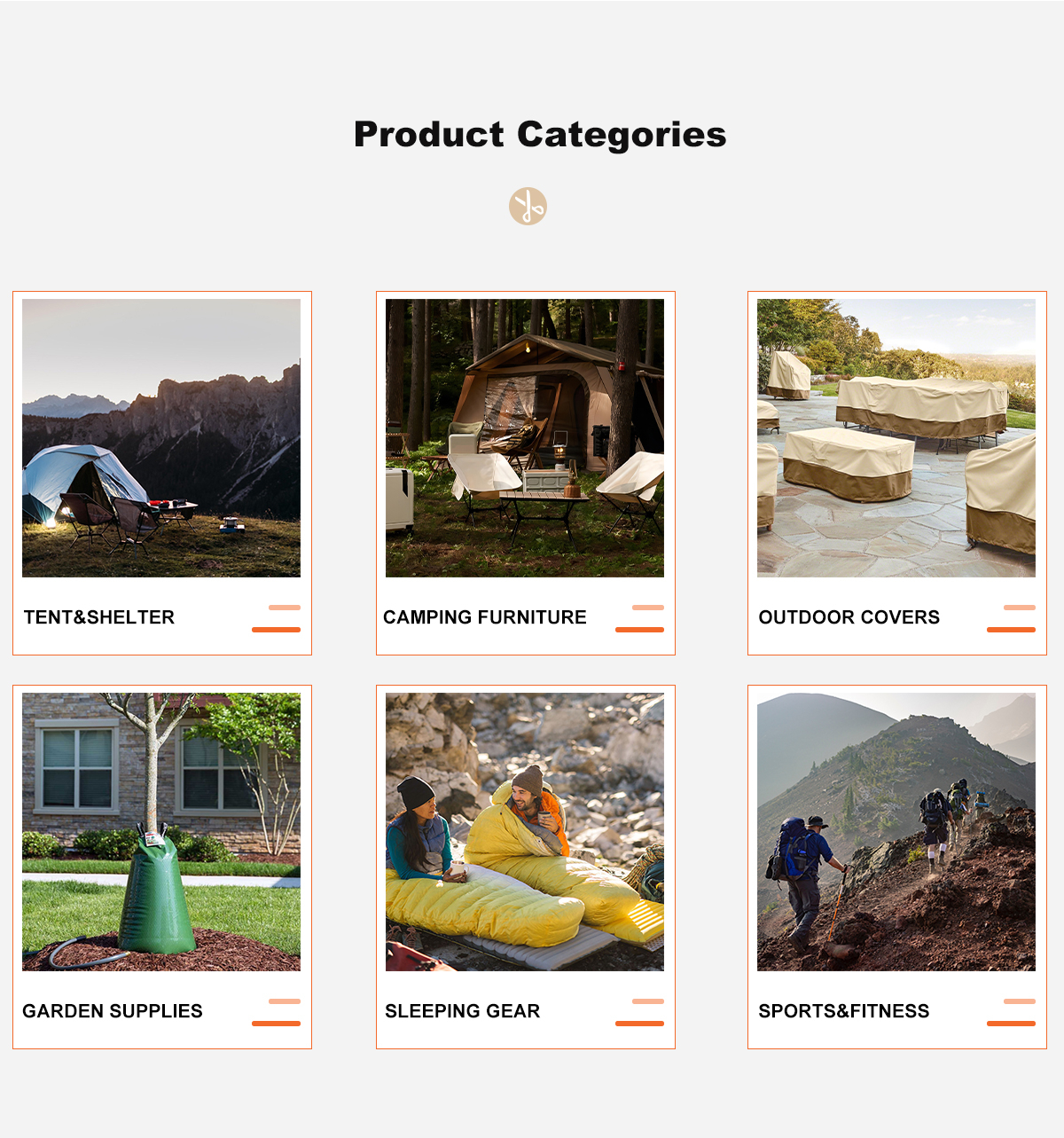Click the round scissors emblem under the heading
1064x1138 pixels.
click(528, 206)
